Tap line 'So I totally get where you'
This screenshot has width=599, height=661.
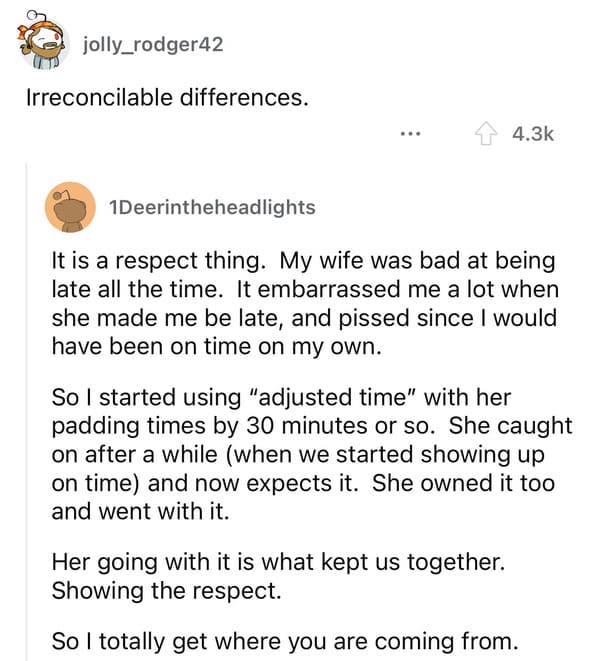pos(285,642)
